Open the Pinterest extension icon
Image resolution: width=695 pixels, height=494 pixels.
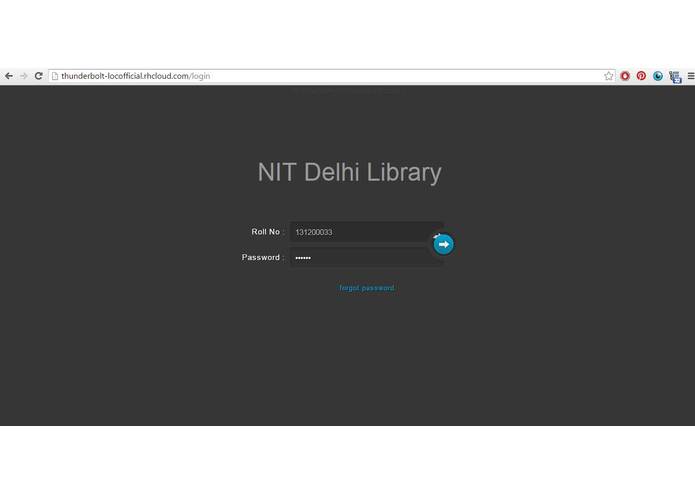641,76
